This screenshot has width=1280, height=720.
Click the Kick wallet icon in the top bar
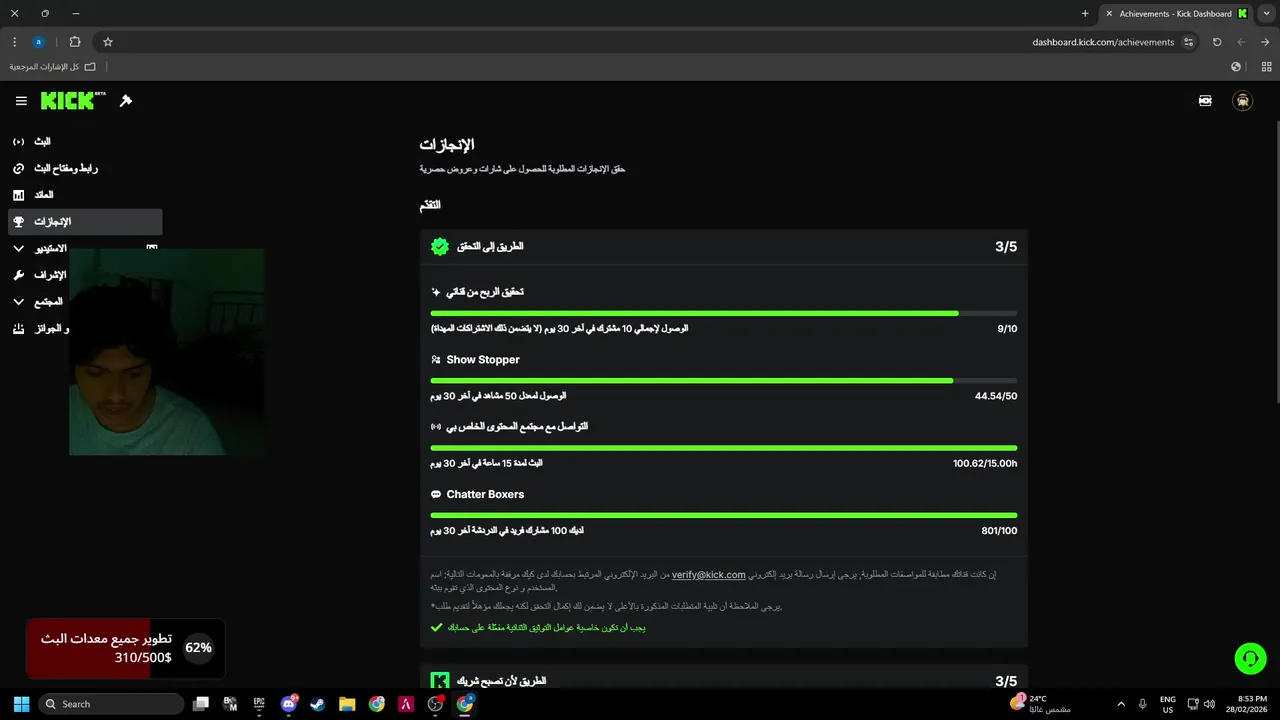pos(1205,101)
